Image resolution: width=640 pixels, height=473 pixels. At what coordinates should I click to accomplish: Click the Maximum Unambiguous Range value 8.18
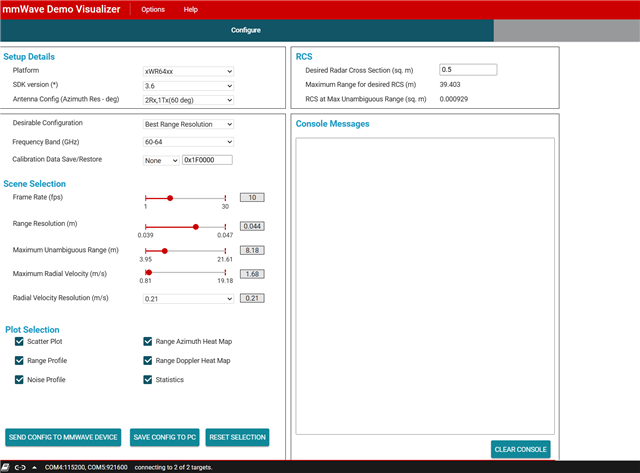[x=252, y=250]
